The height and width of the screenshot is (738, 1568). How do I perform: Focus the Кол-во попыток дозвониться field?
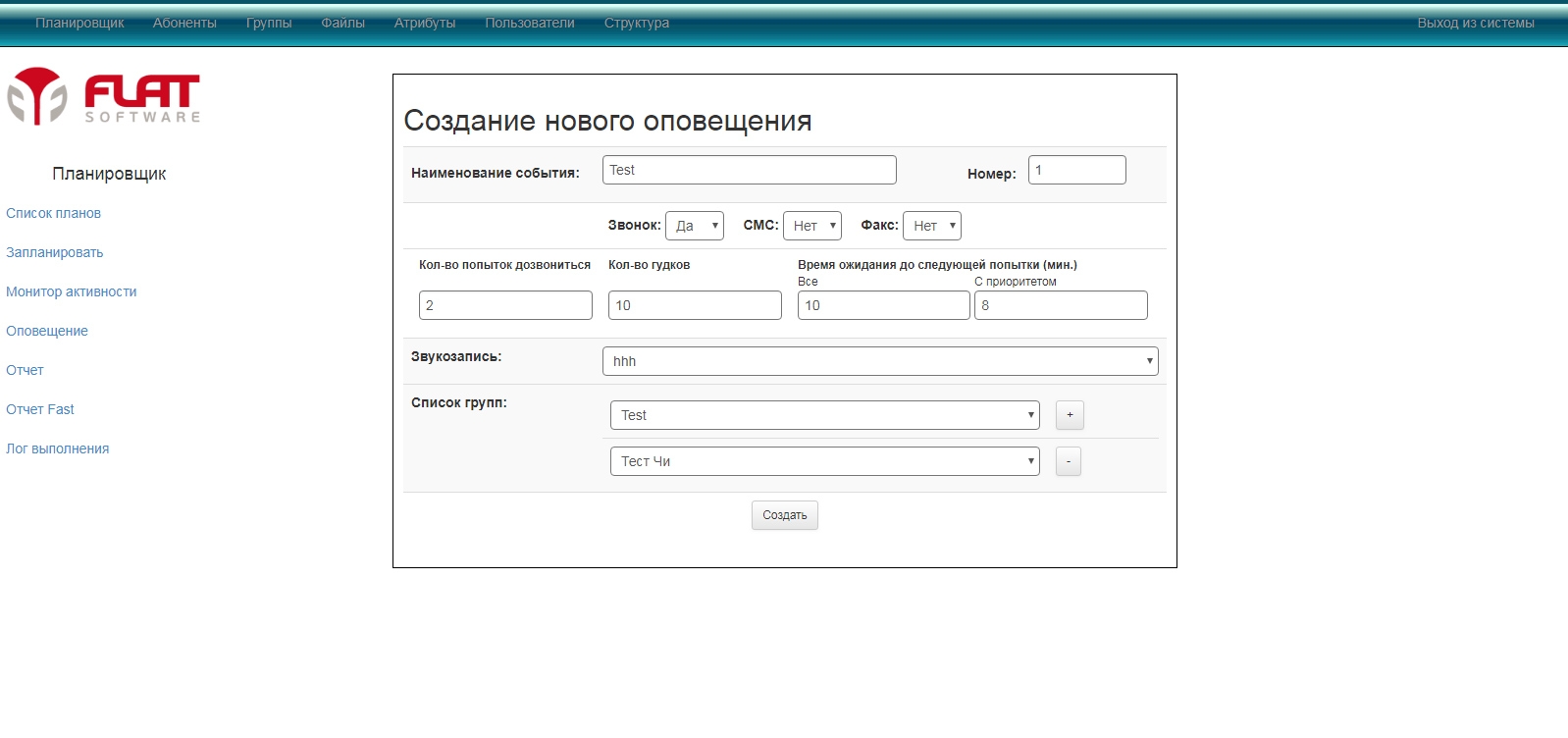pyautogui.click(x=505, y=305)
